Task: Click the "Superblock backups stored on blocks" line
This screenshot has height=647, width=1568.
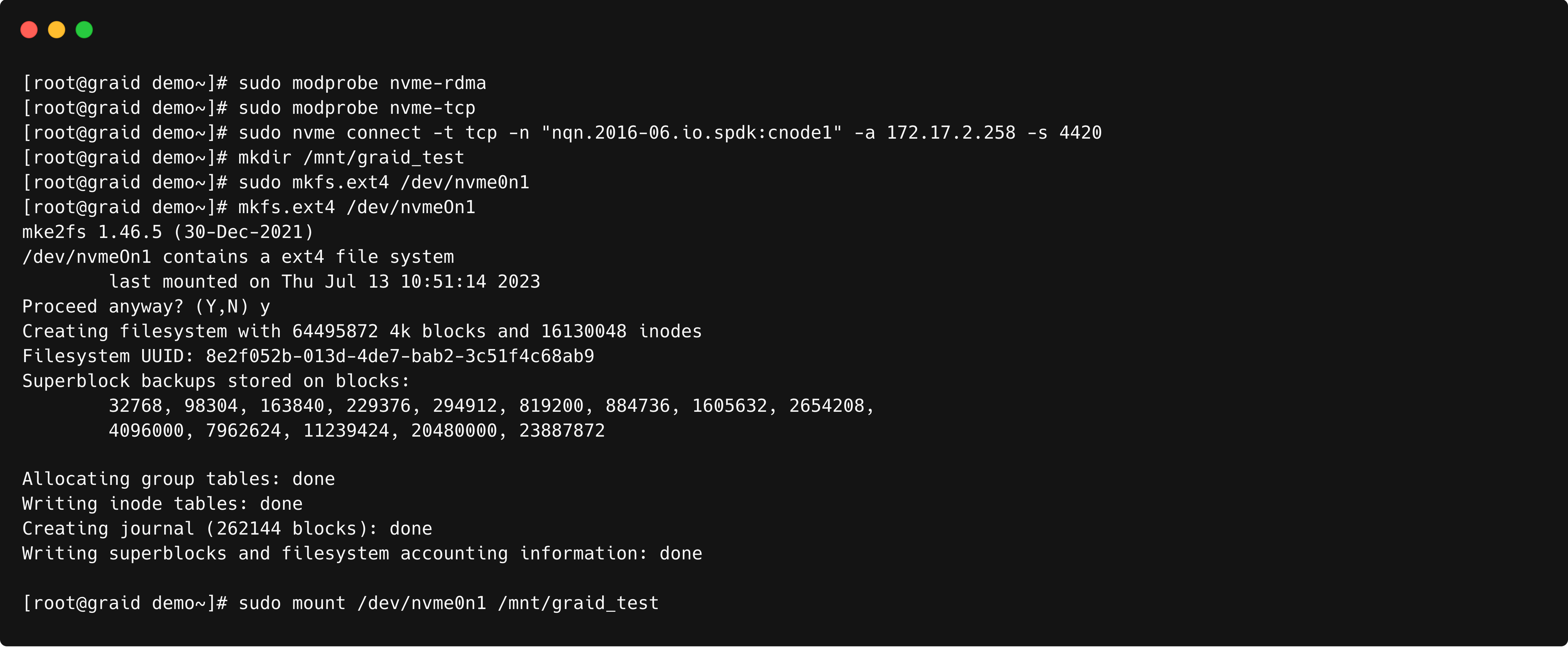Action: [x=216, y=381]
